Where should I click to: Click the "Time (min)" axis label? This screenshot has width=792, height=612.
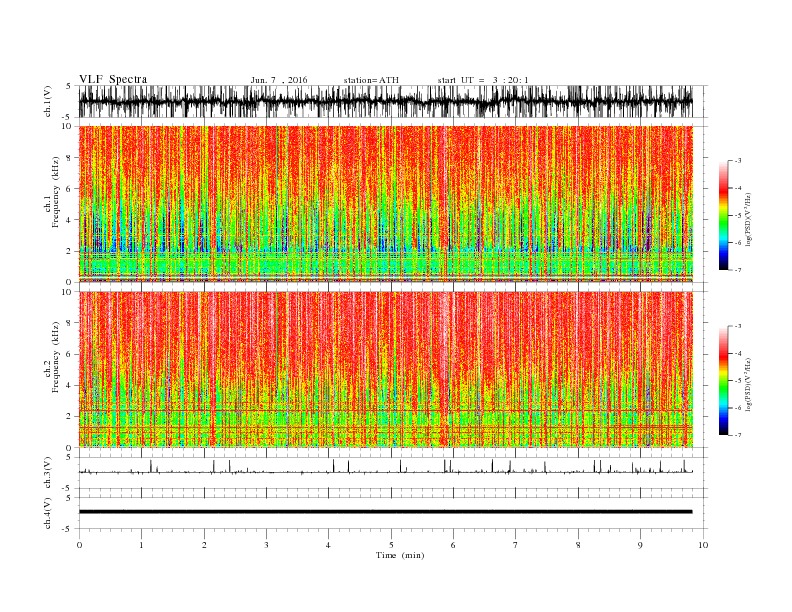(x=400, y=555)
